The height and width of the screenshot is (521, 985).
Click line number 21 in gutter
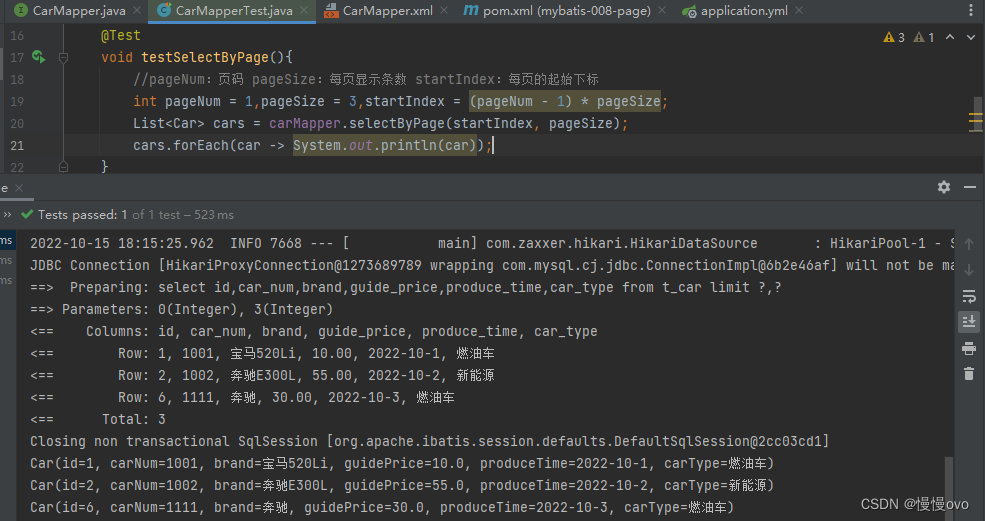(17, 145)
